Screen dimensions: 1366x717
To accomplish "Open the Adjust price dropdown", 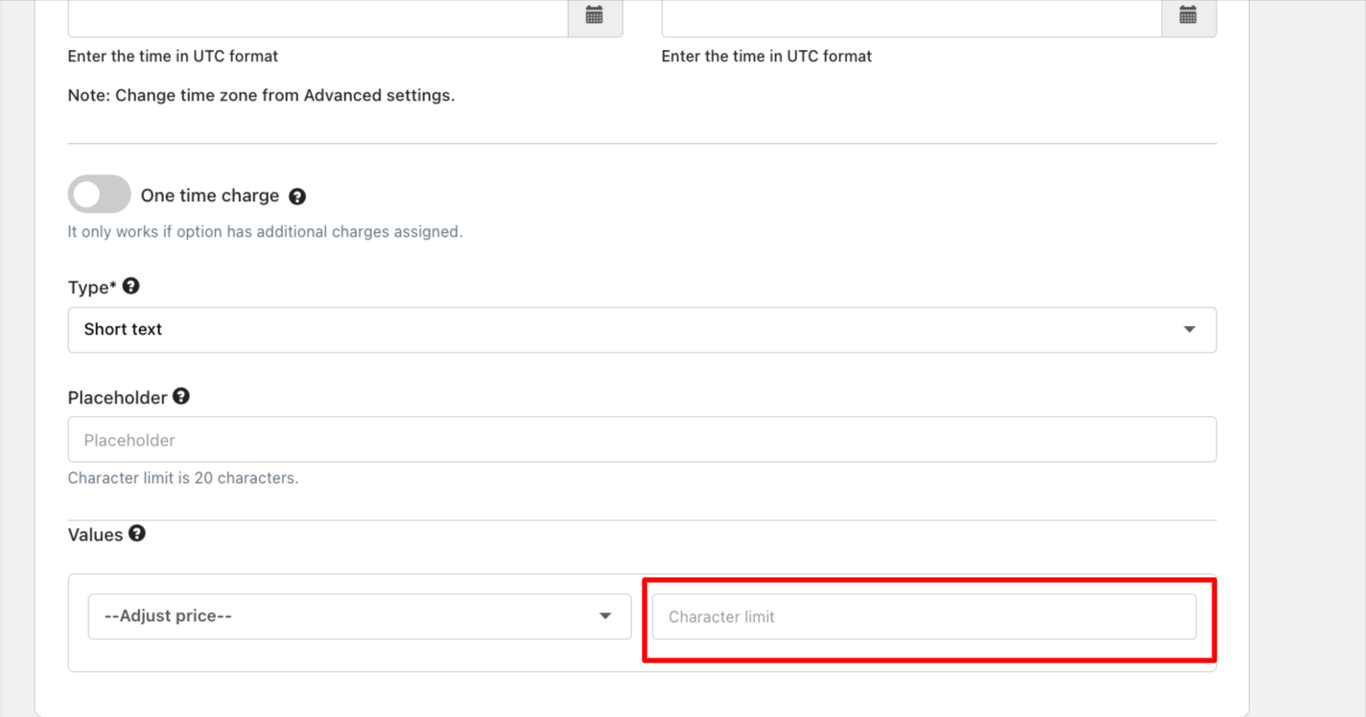I will point(360,616).
